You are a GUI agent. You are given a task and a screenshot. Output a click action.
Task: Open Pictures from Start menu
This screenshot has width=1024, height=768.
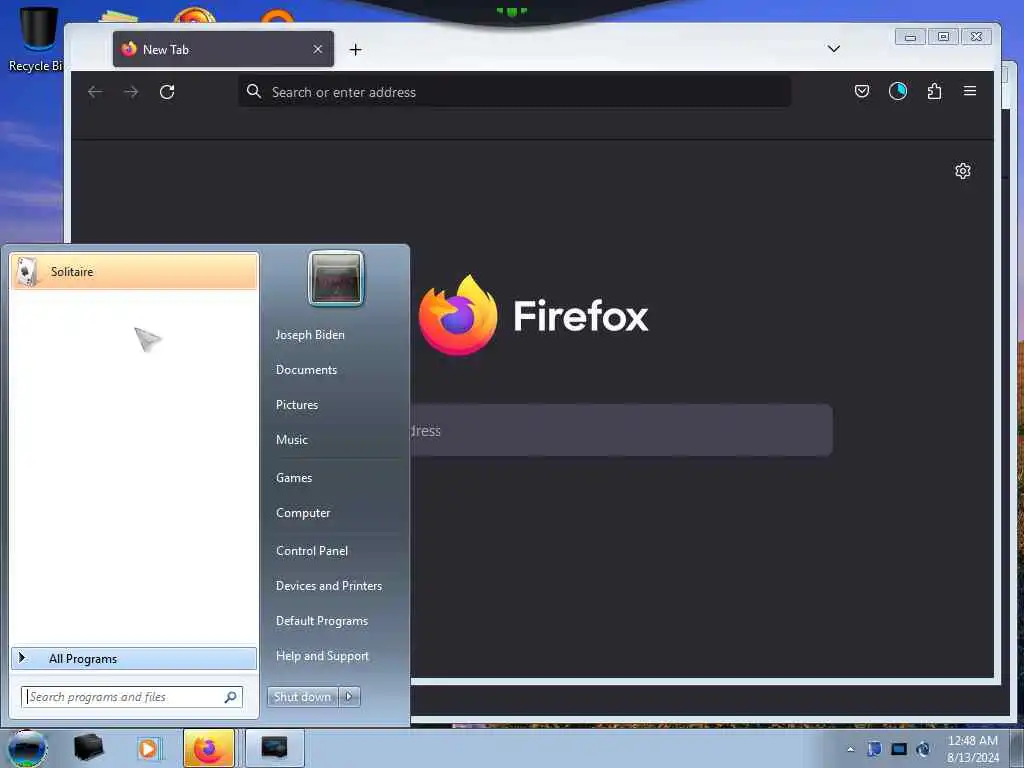[x=297, y=405]
